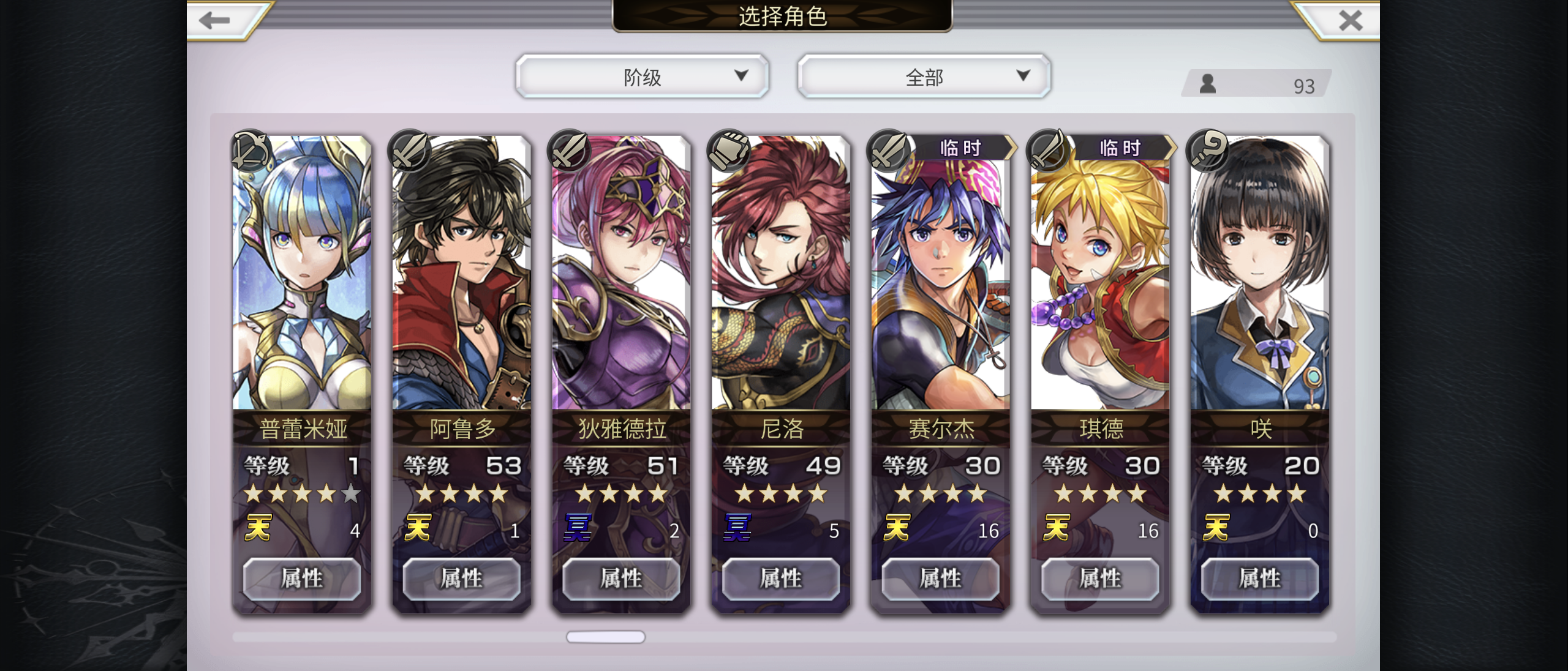The height and width of the screenshot is (671, 1568).
Task: Open 属性 for 咲
Action: coord(1260,579)
